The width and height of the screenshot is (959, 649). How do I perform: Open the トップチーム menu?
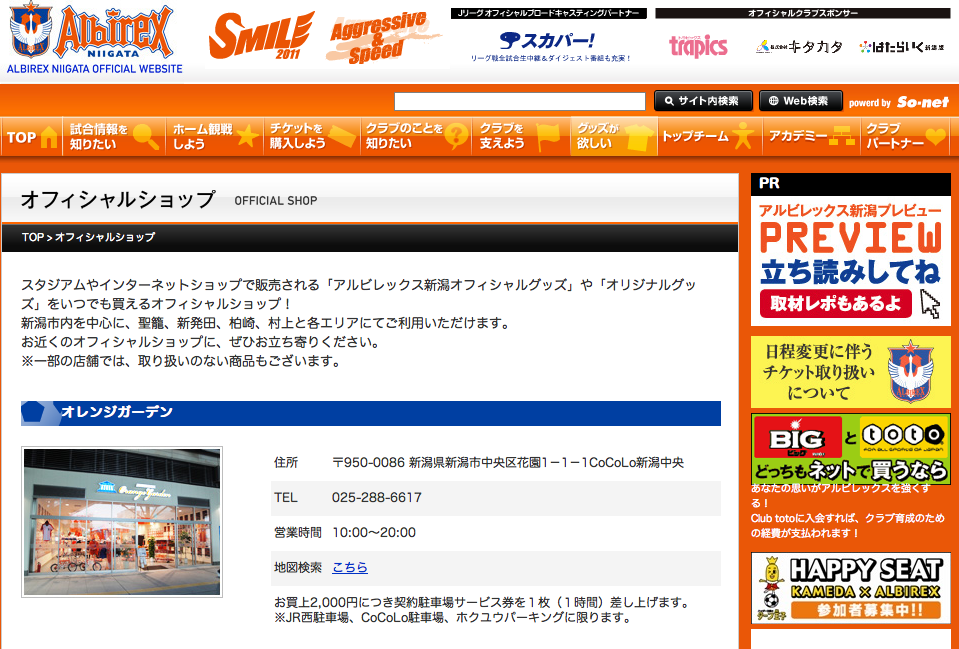pos(710,136)
